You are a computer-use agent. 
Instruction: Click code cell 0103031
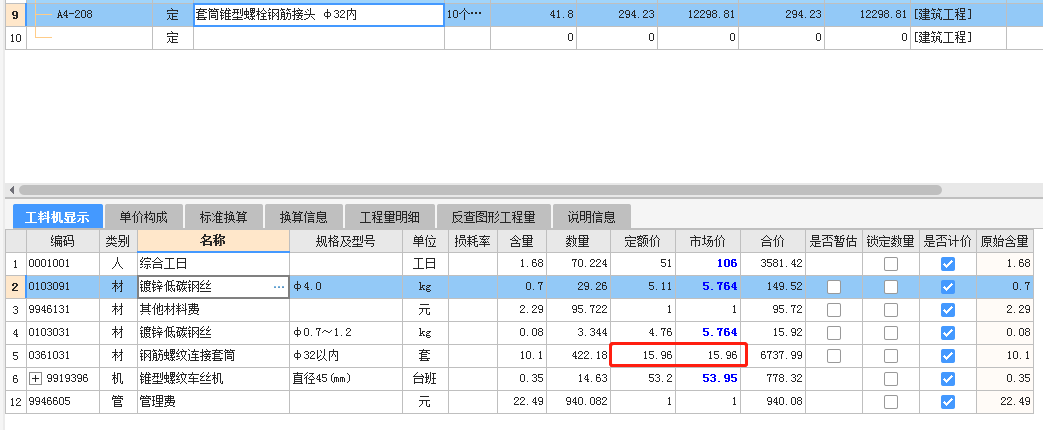[63, 333]
